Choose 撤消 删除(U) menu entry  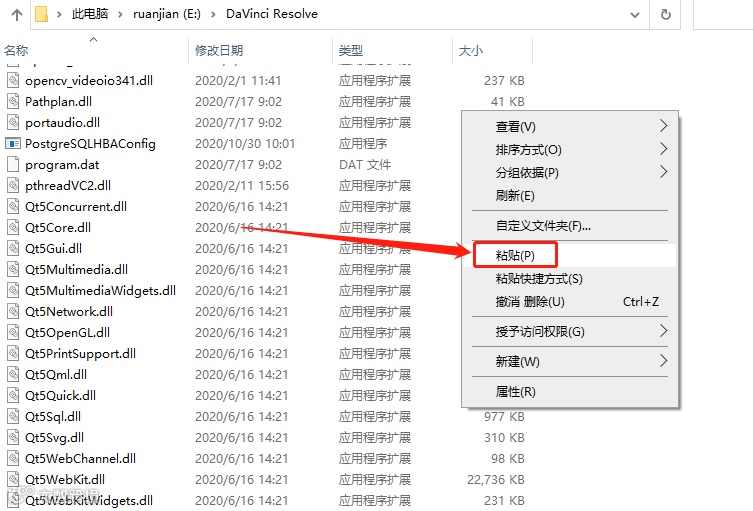[570, 302]
